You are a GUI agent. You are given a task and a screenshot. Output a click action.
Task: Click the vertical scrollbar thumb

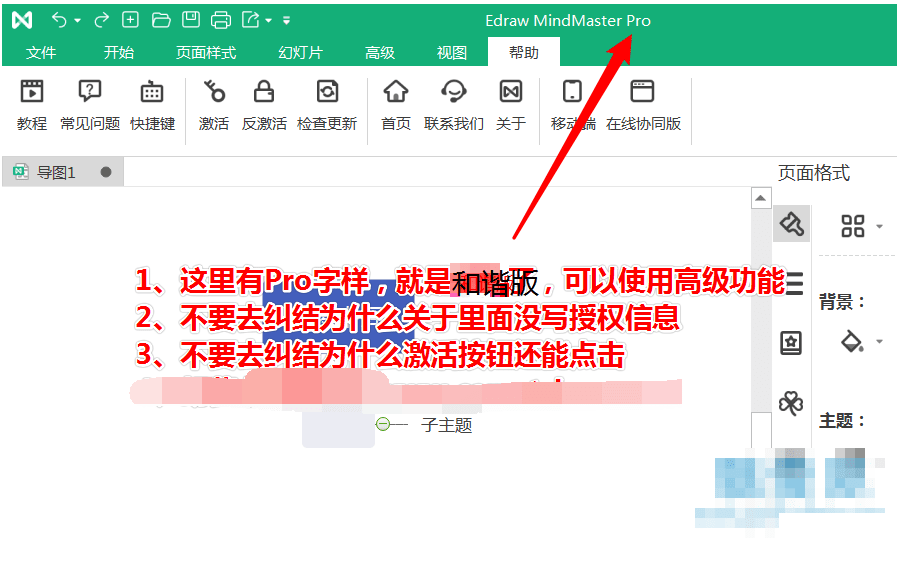pos(761,429)
